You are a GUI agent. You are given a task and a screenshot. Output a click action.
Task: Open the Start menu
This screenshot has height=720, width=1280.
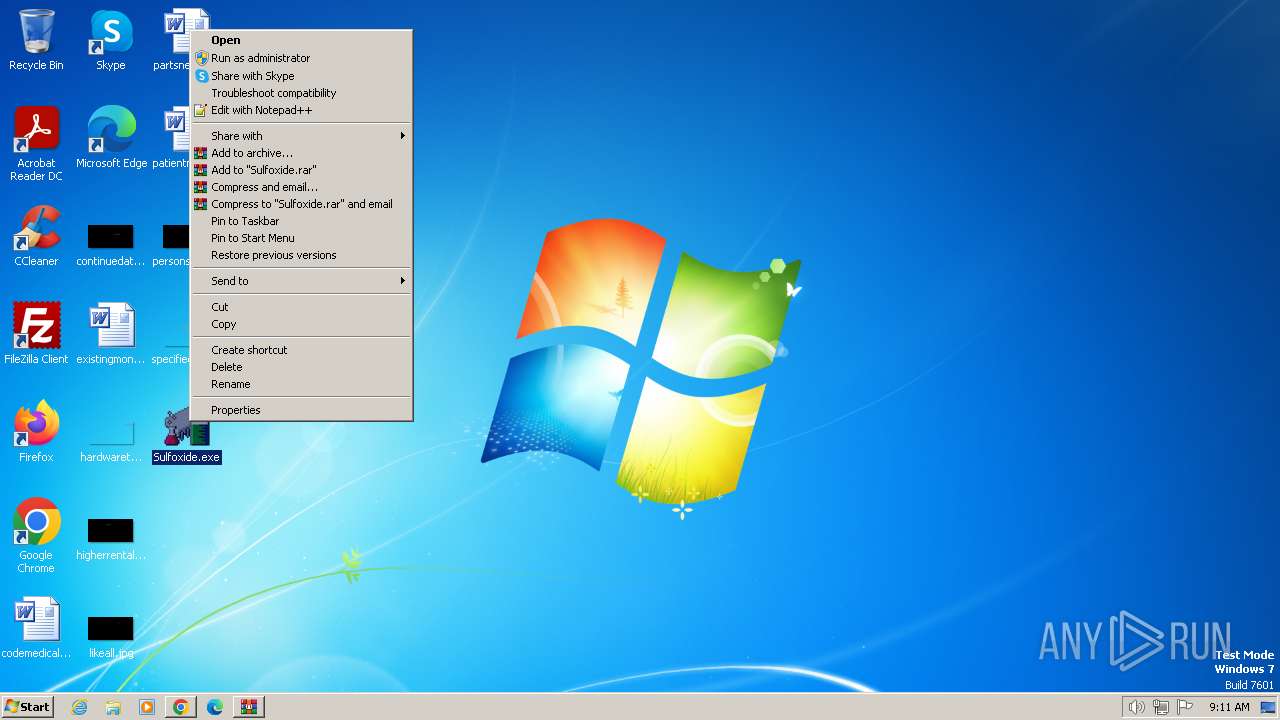coord(27,707)
